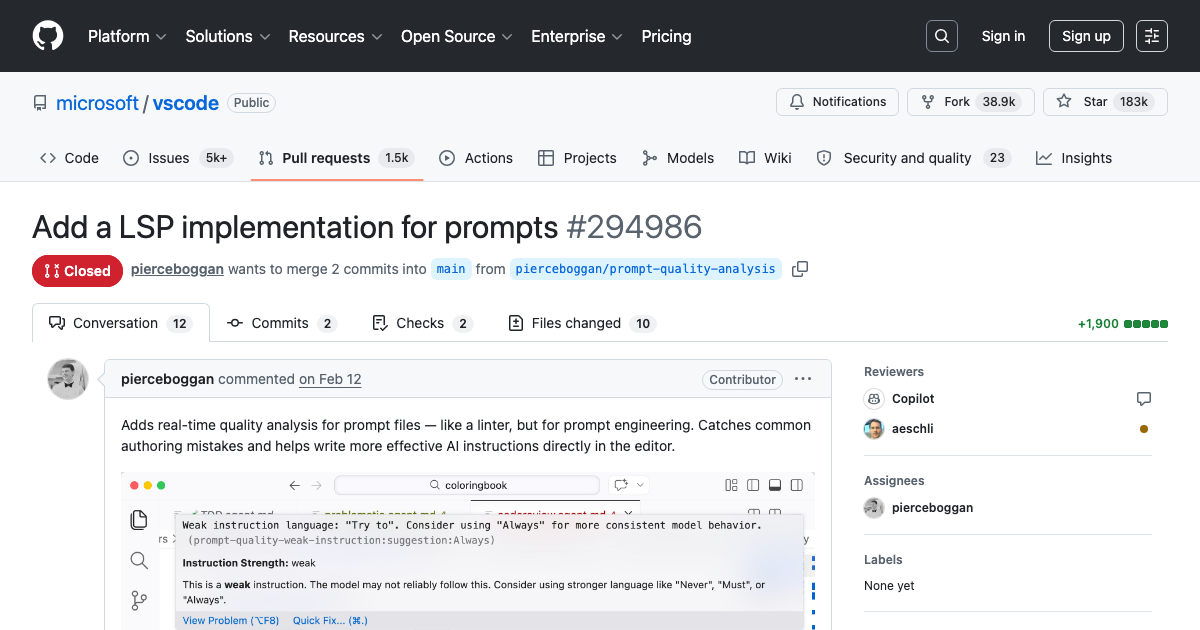Go to the GitHub homepage logo

click(48, 36)
